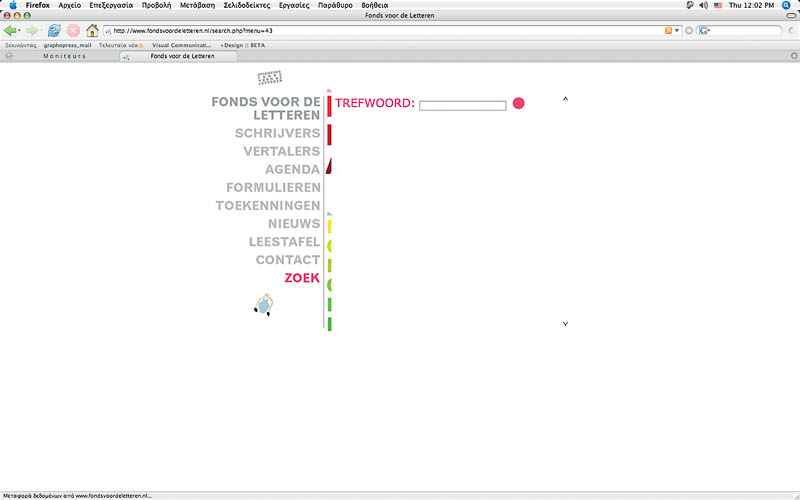Click the dotted logo above the site menu
This screenshot has height=500, width=800.
coord(270,78)
